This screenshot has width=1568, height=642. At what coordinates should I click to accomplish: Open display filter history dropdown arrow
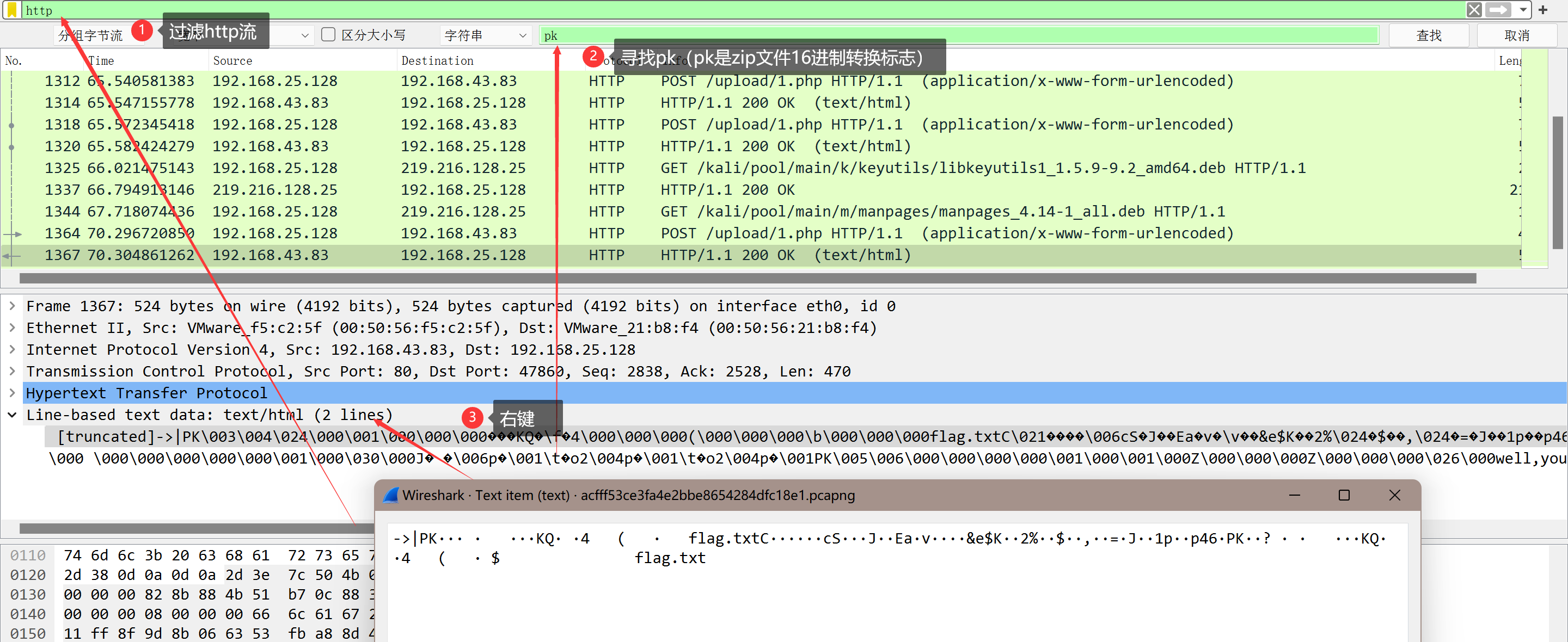(1522, 10)
